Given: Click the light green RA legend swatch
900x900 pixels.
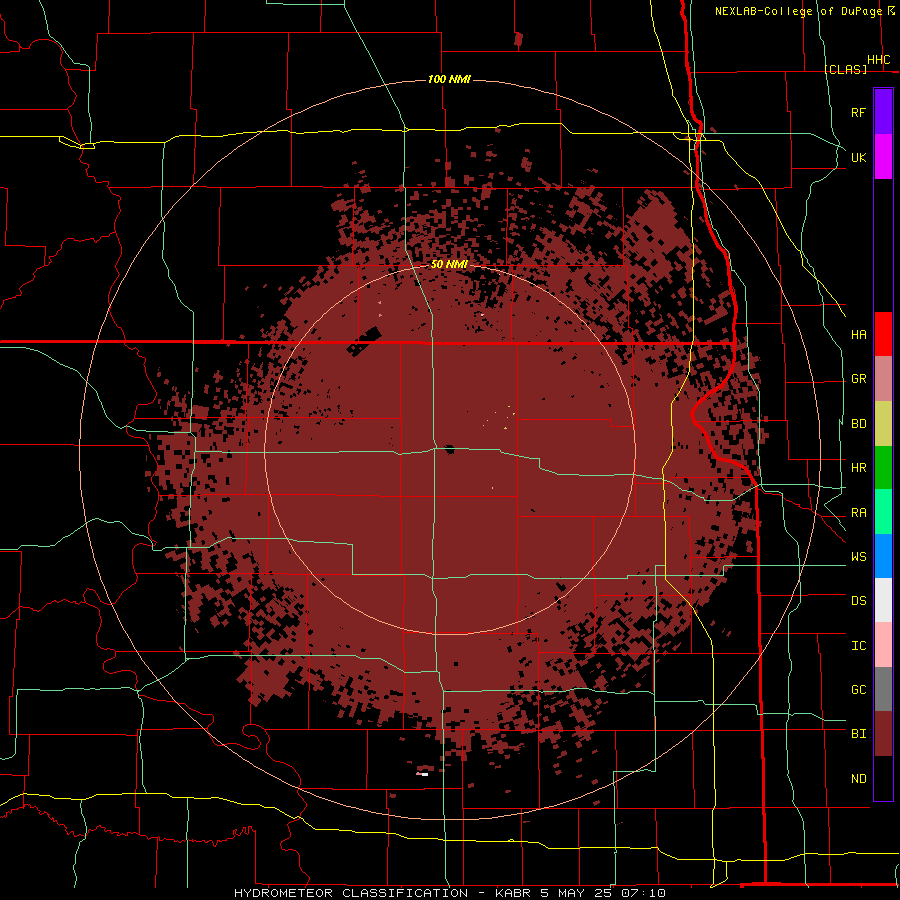Looking at the screenshot, I should (883, 511).
